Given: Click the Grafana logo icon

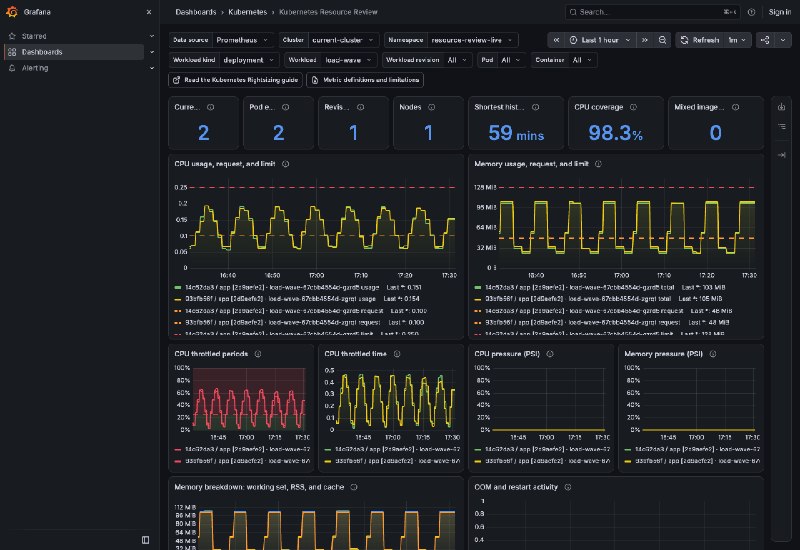Looking at the screenshot, I should [12, 12].
